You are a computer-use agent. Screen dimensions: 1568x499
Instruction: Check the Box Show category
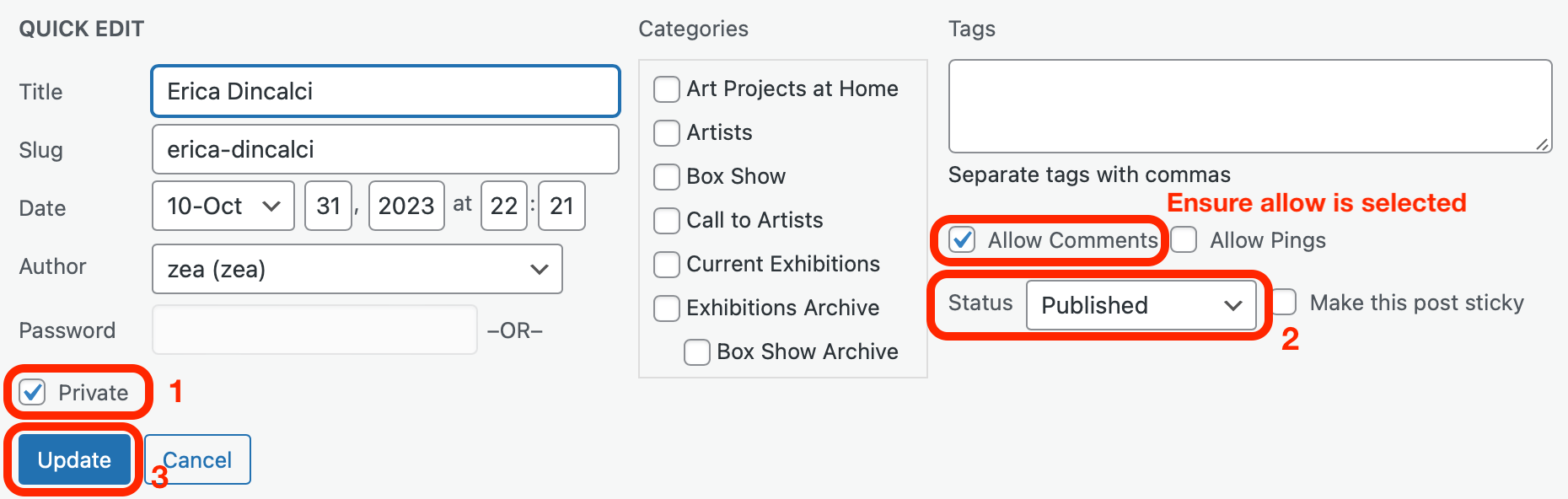[667, 177]
